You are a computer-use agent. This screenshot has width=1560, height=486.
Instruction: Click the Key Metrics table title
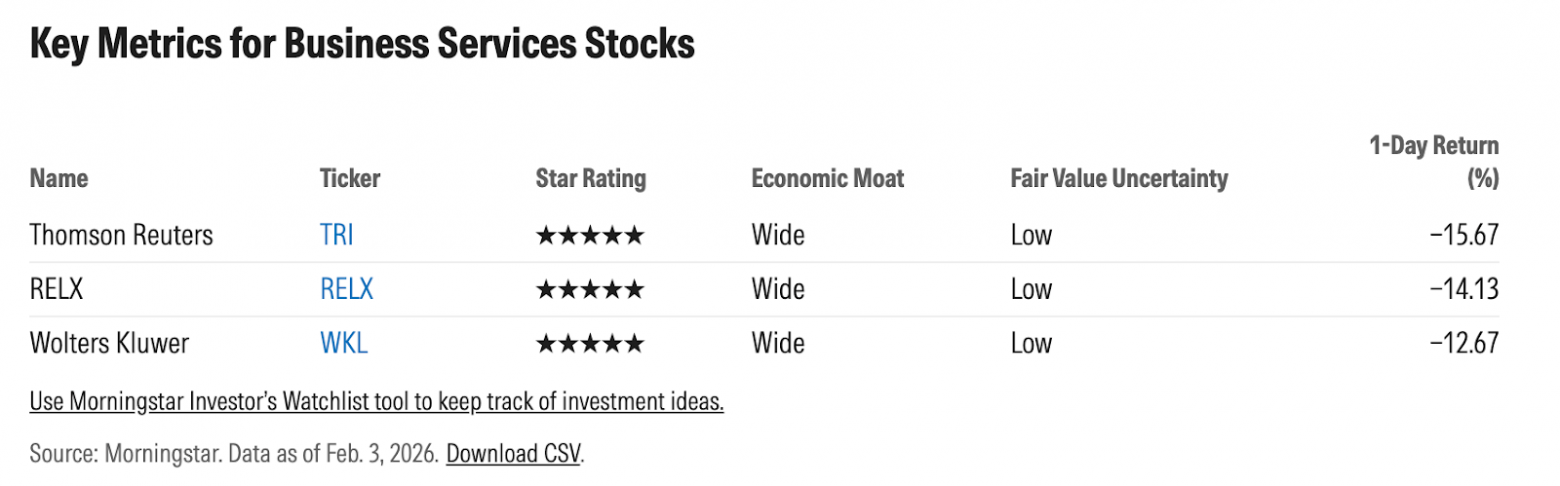point(362,46)
